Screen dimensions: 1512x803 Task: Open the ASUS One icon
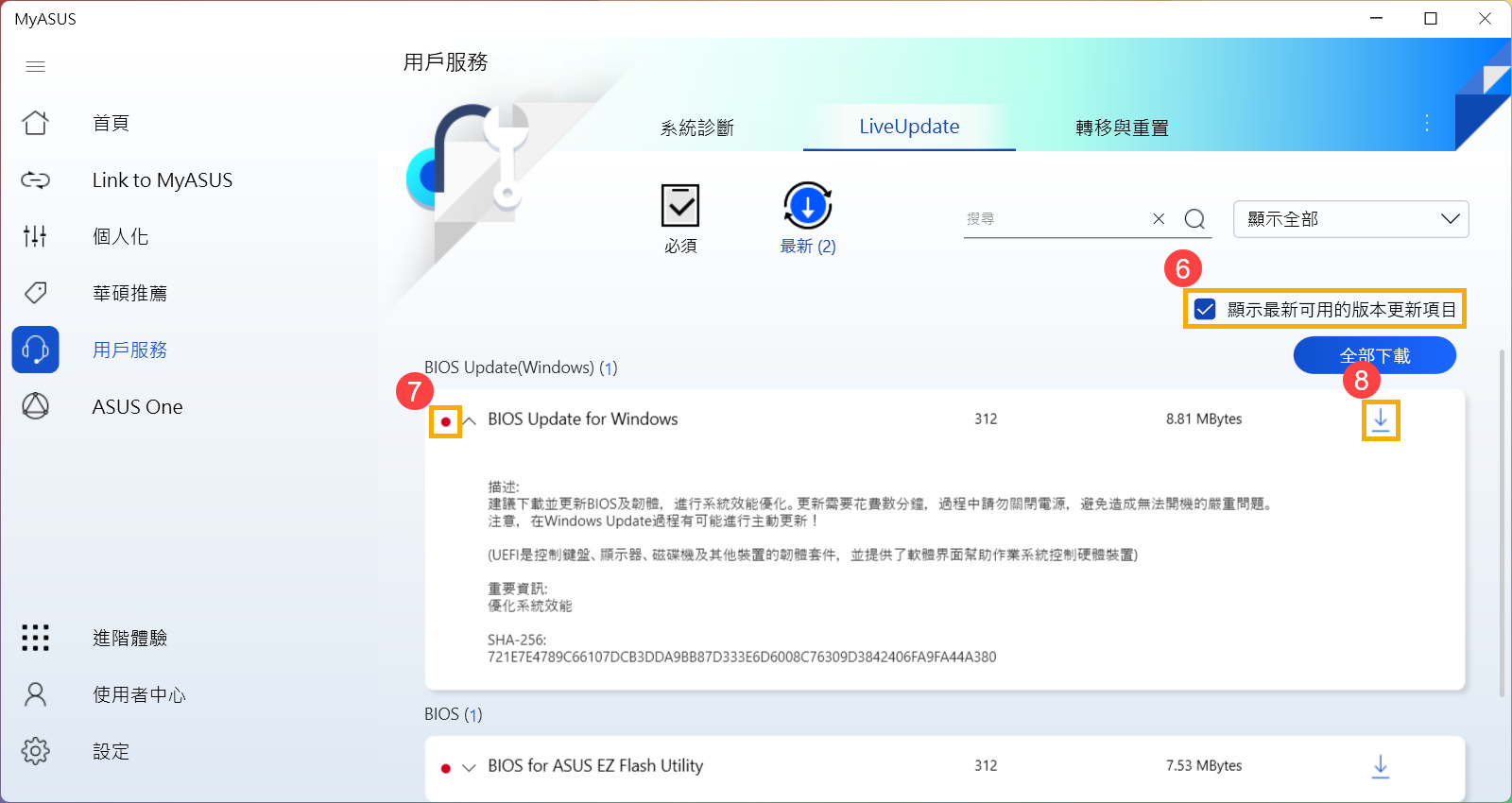pyautogui.click(x=35, y=406)
